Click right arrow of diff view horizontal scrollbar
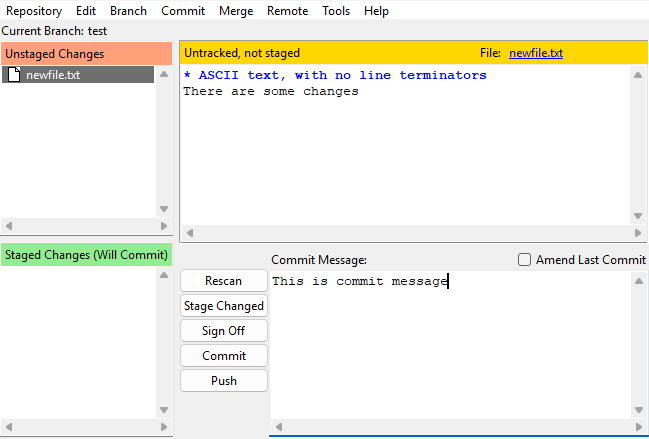This screenshot has height=439, width=649. point(638,233)
